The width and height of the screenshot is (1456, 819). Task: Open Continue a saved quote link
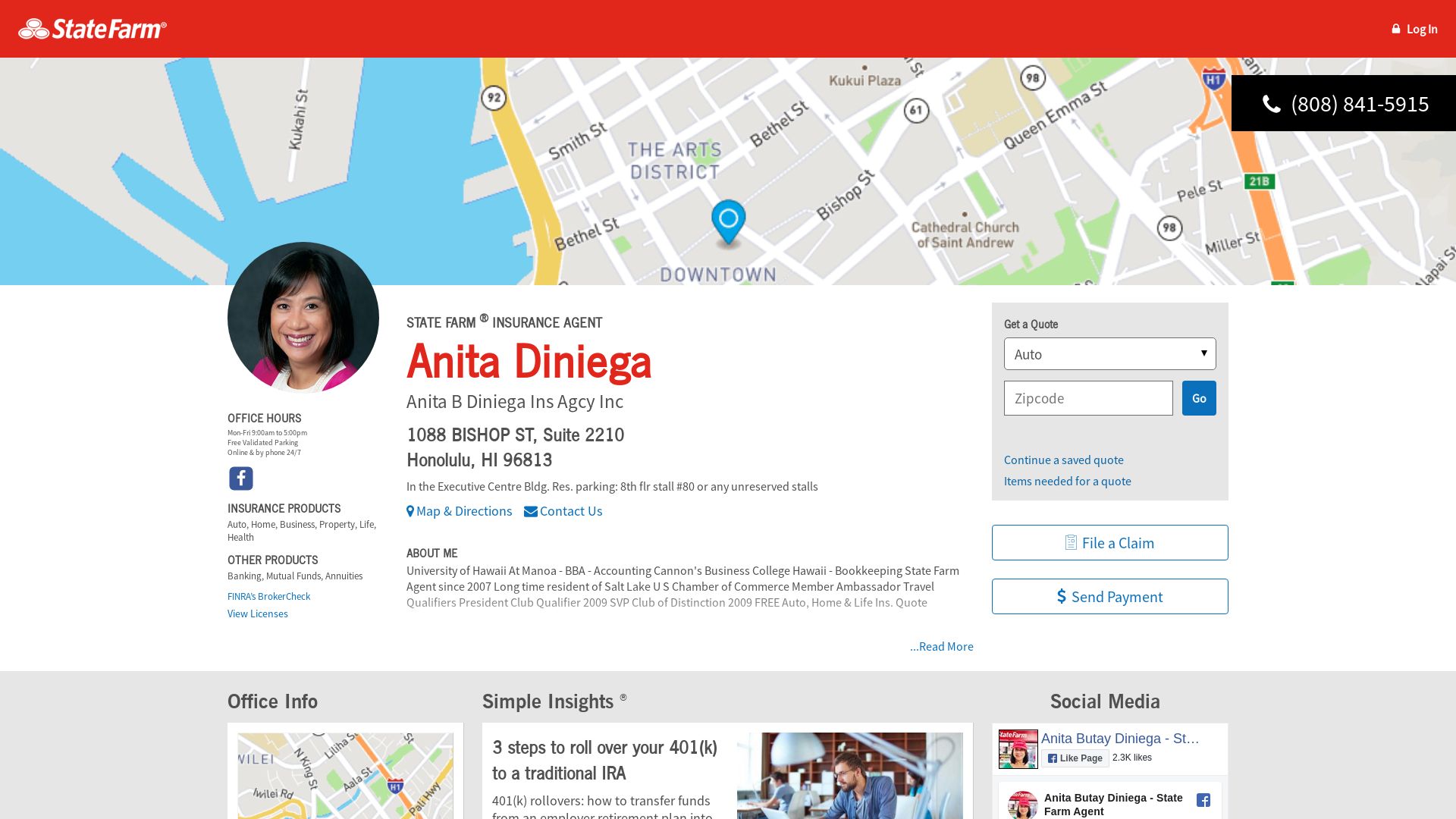[x=1063, y=460]
